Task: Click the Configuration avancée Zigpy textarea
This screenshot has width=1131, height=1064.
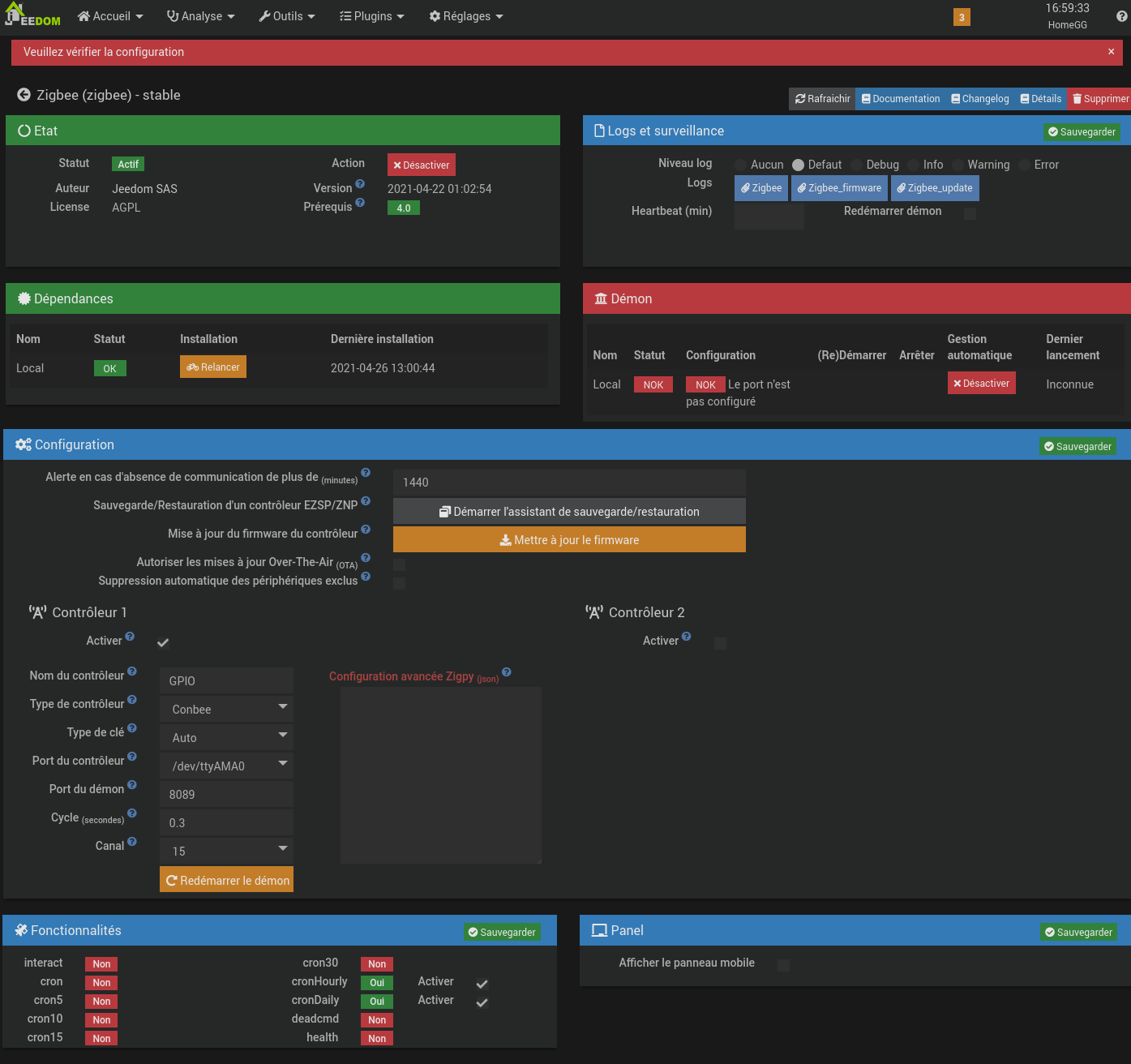Action: tap(441, 775)
